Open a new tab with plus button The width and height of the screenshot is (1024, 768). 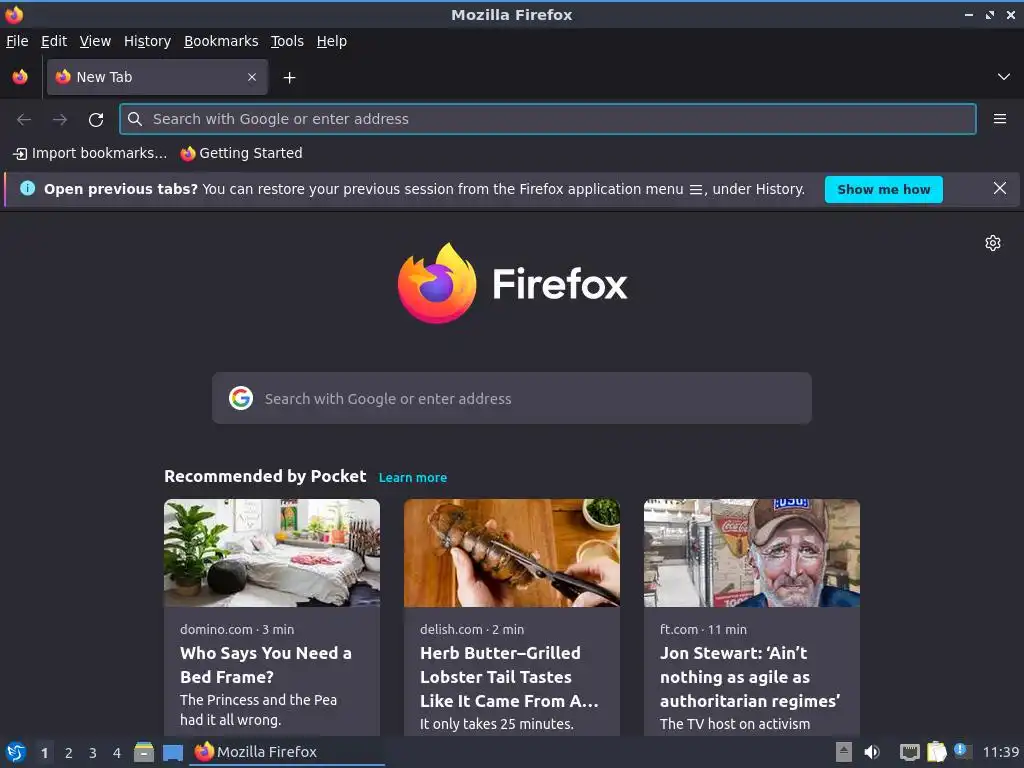coord(289,78)
